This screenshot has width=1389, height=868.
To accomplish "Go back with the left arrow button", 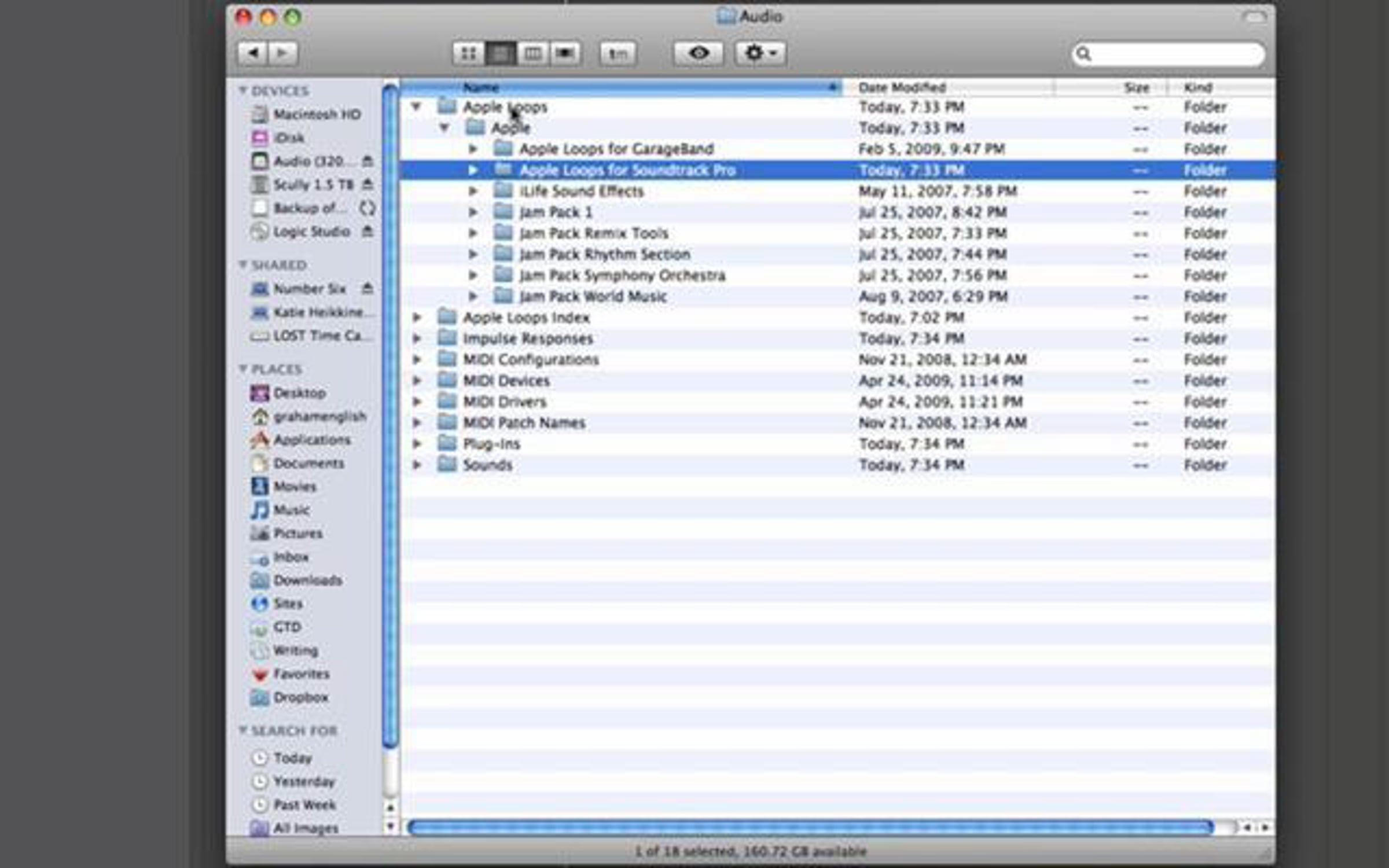I will 253,53.
